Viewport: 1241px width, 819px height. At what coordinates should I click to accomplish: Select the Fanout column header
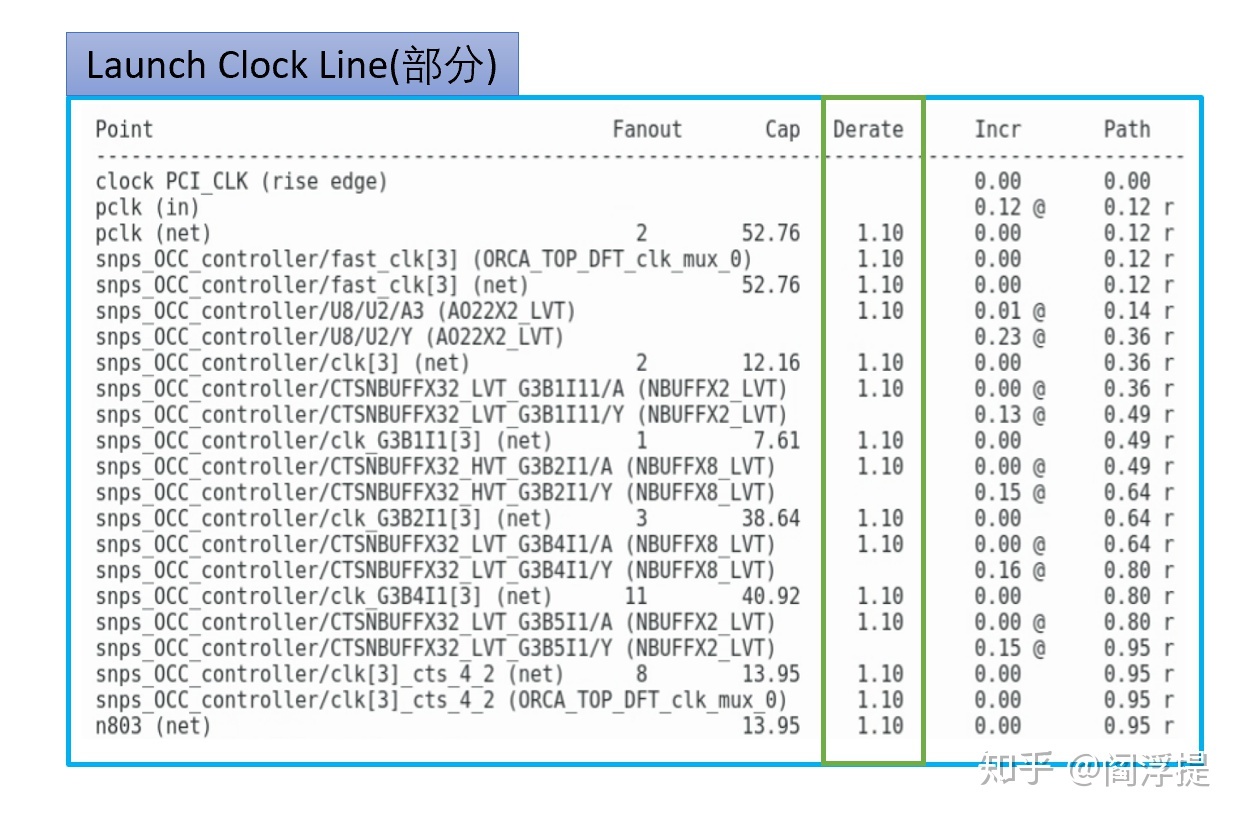647,129
